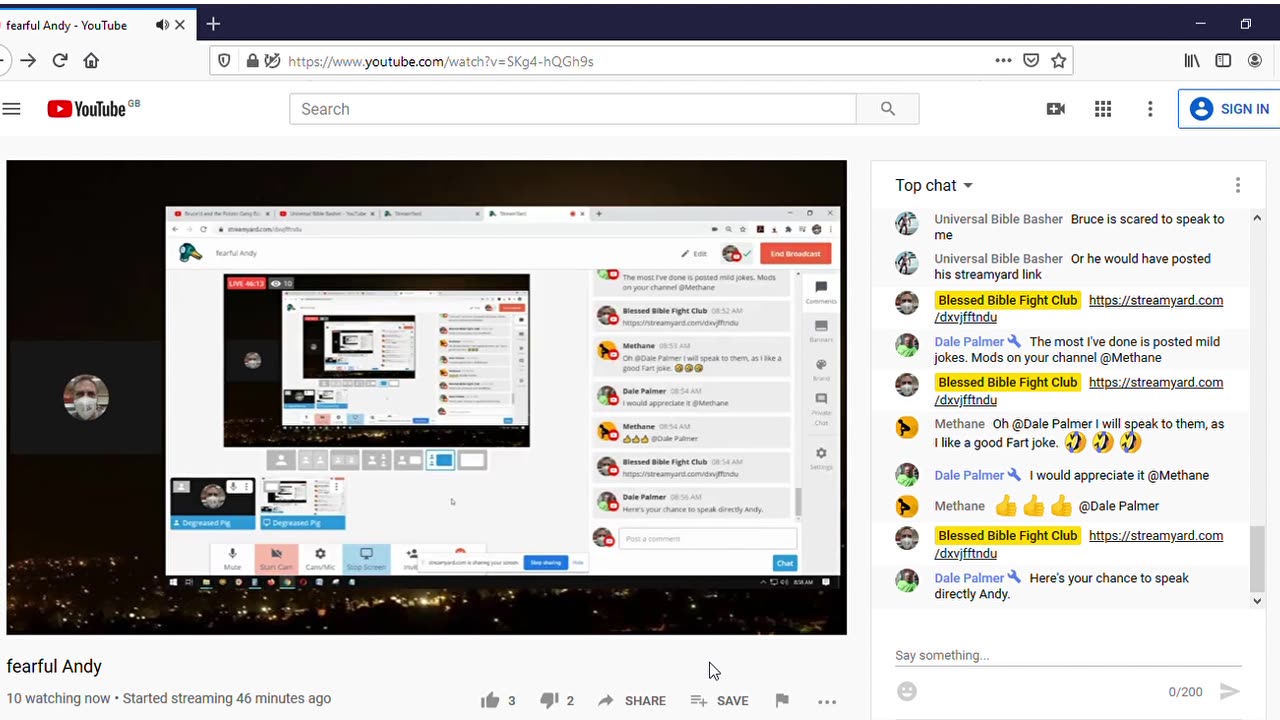The image size is (1280, 720).
Task: Click the live video player
Action: (x=426, y=397)
